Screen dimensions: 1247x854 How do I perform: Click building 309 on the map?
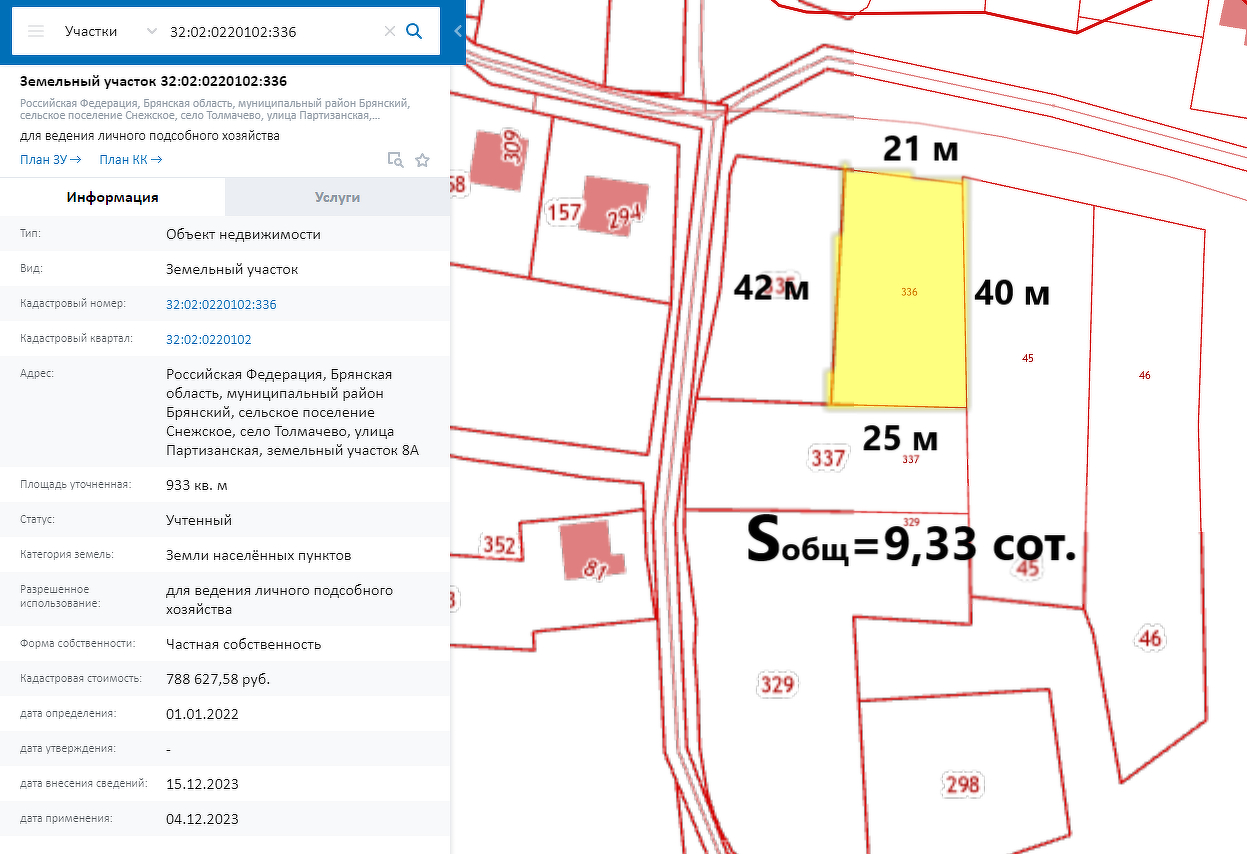pos(499,157)
